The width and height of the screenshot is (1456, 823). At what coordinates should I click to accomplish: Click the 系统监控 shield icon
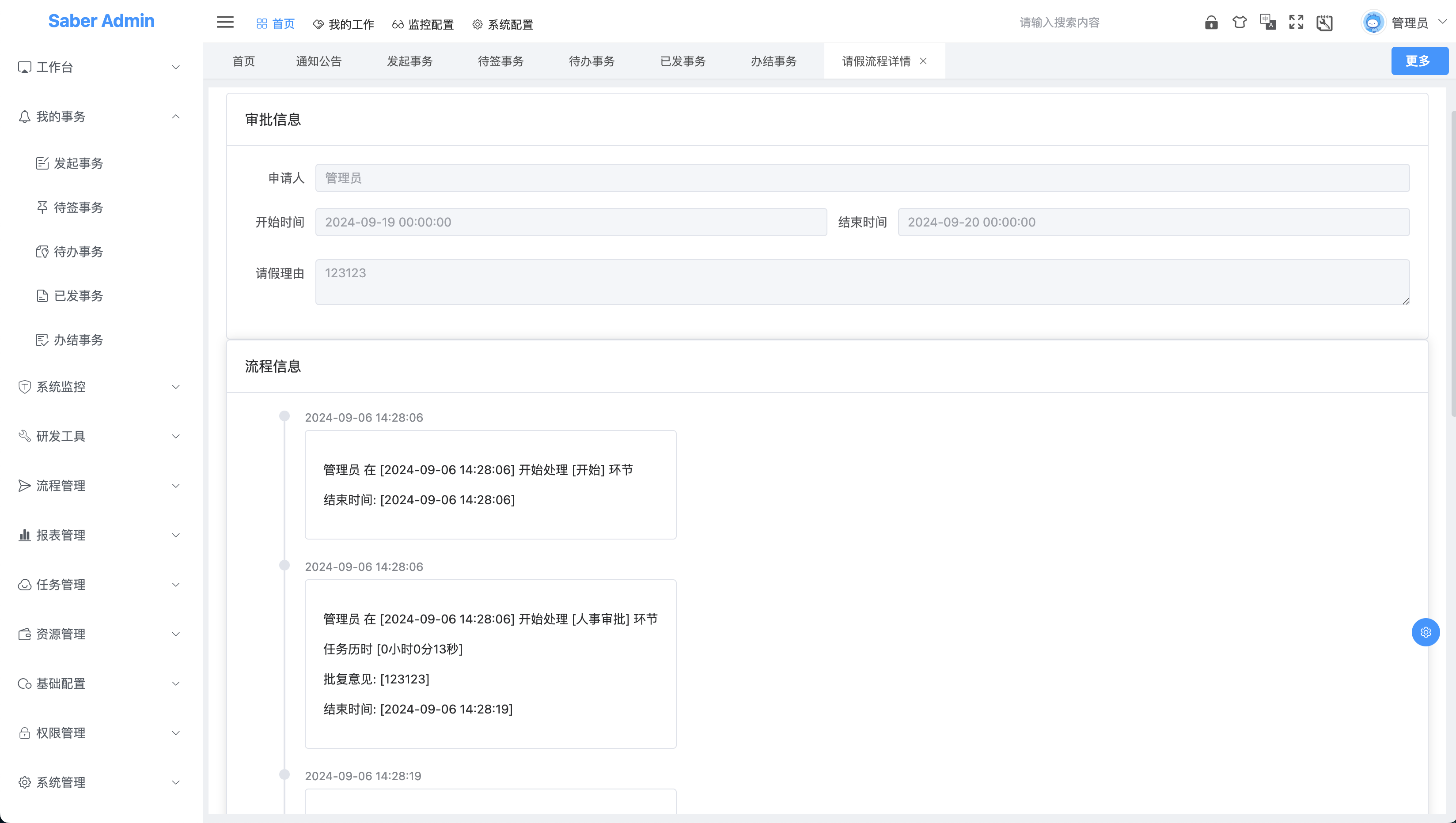[x=24, y=387]
